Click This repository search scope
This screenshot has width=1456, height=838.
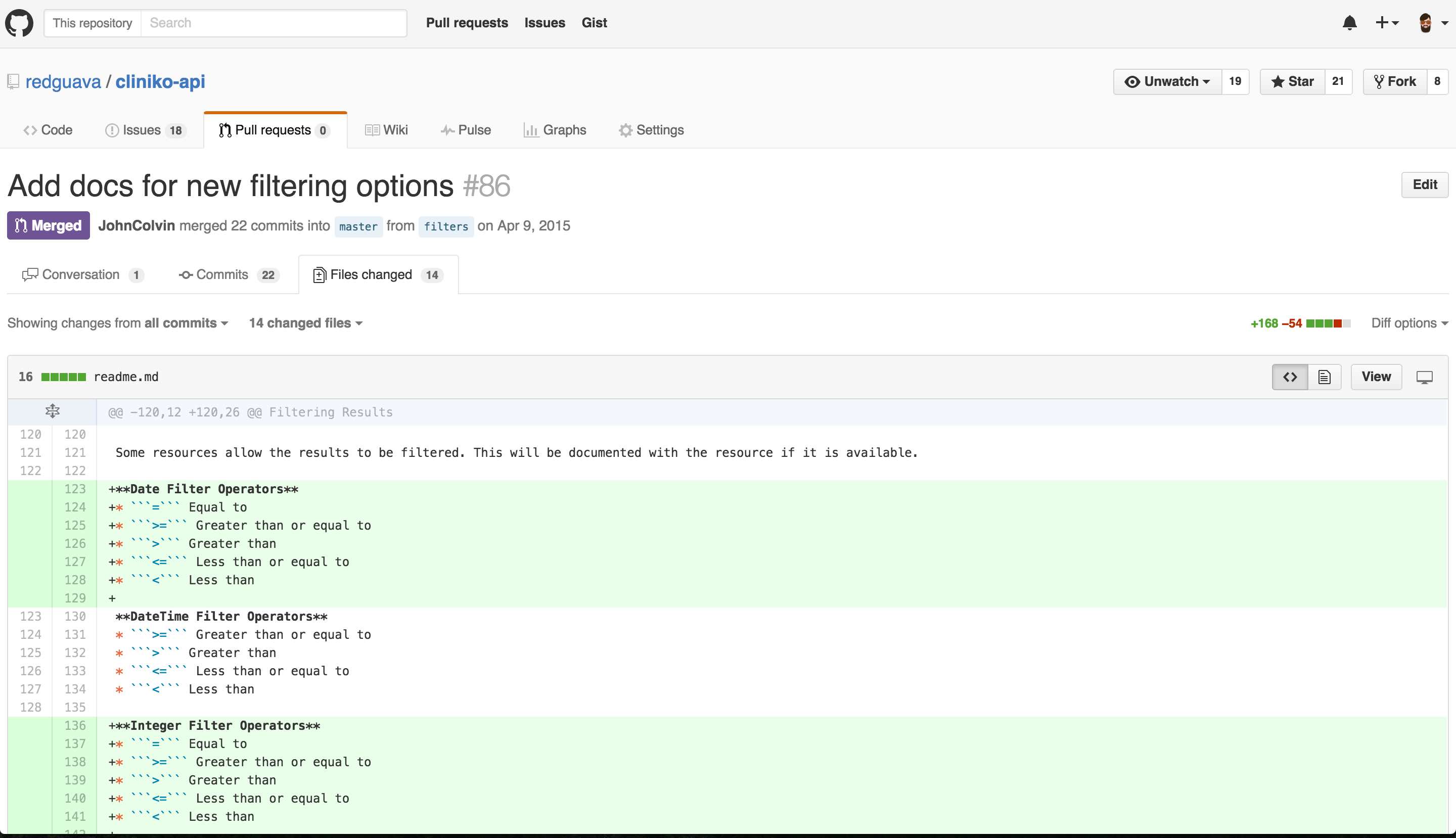[x=93, y=23]
